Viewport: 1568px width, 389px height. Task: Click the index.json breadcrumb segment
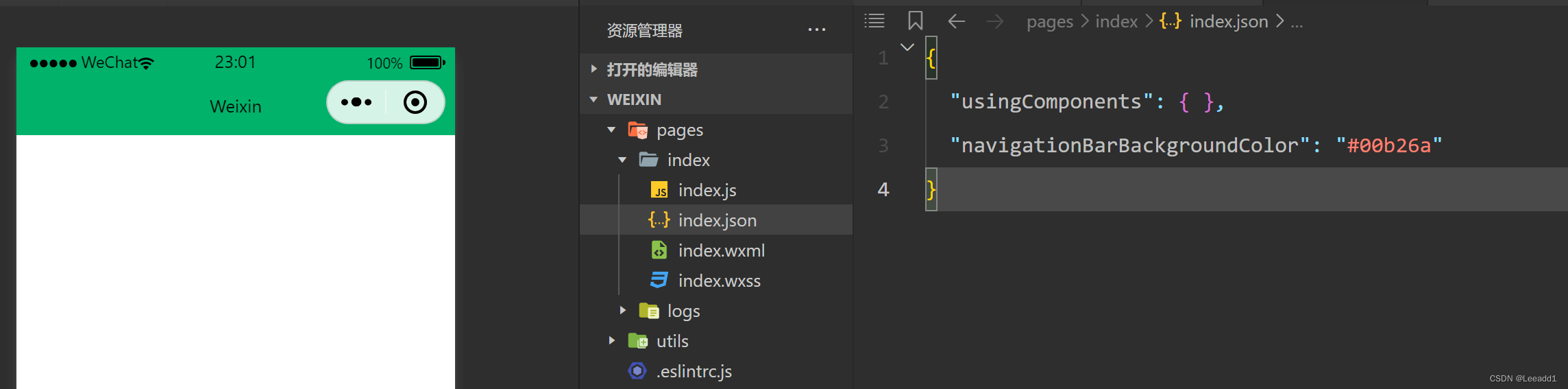[1229, 21]
